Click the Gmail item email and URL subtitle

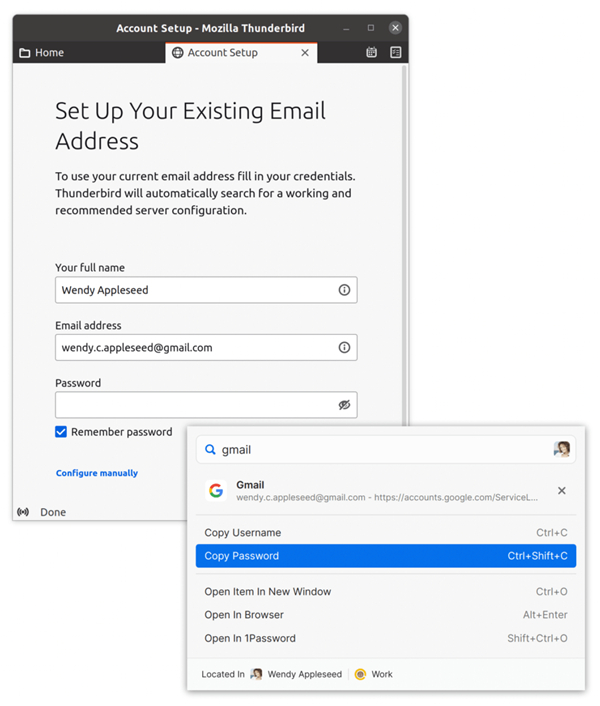(x=387, y=497)
